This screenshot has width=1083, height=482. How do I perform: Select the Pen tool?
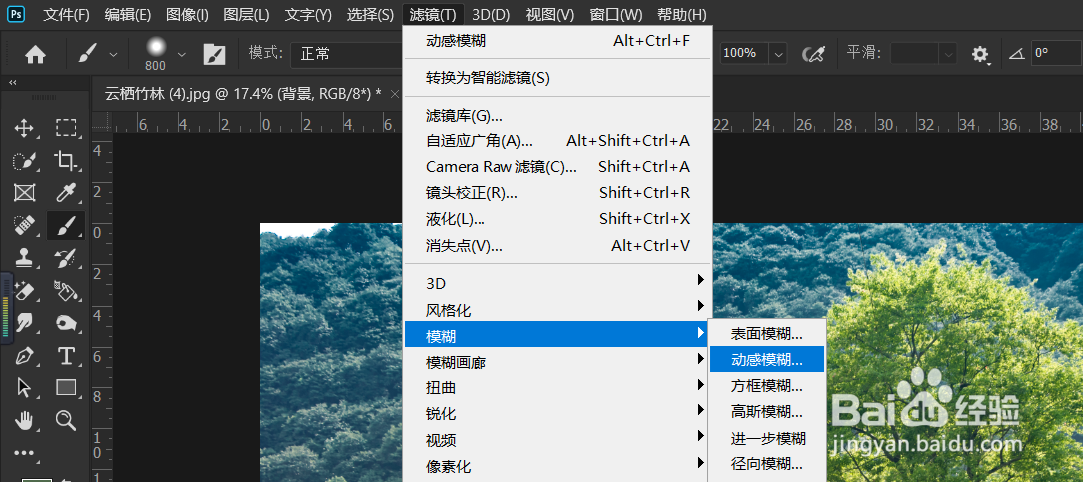coord(24,356)
